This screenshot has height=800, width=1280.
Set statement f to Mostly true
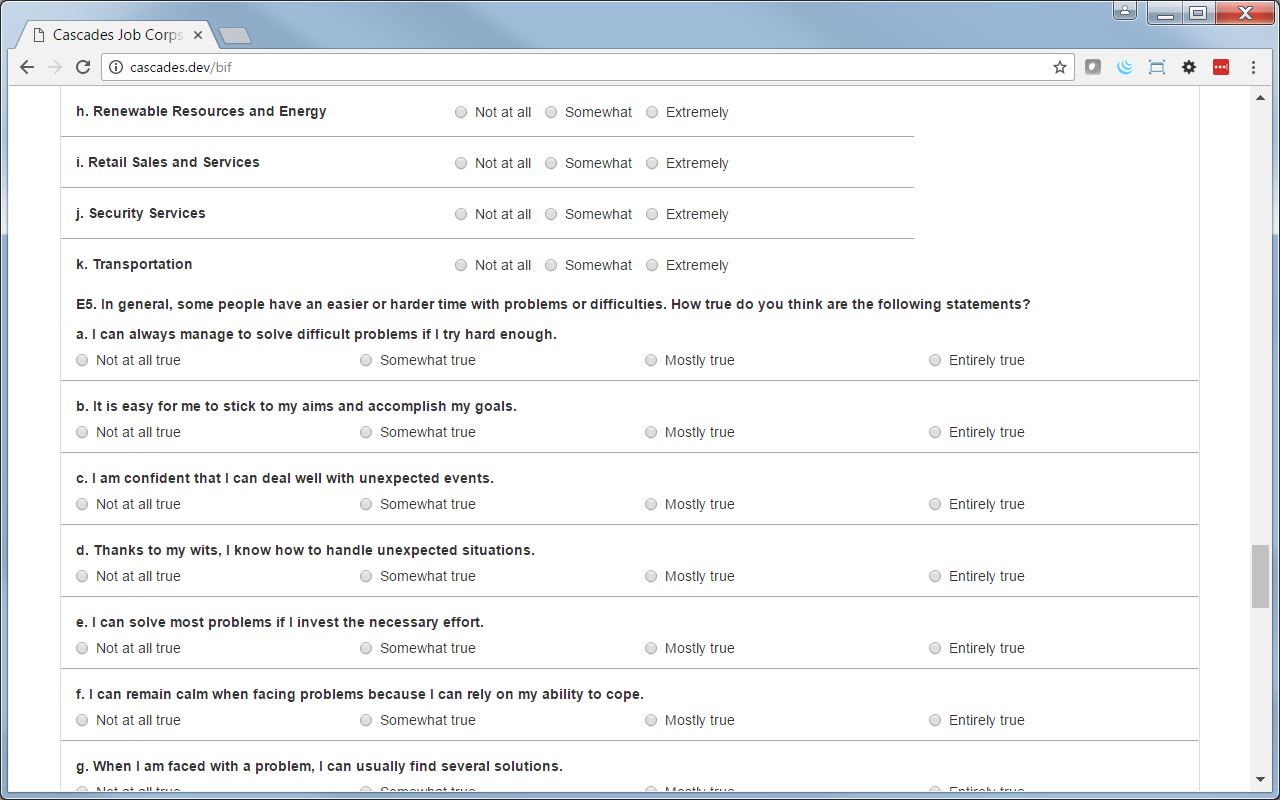coord(651,720)
